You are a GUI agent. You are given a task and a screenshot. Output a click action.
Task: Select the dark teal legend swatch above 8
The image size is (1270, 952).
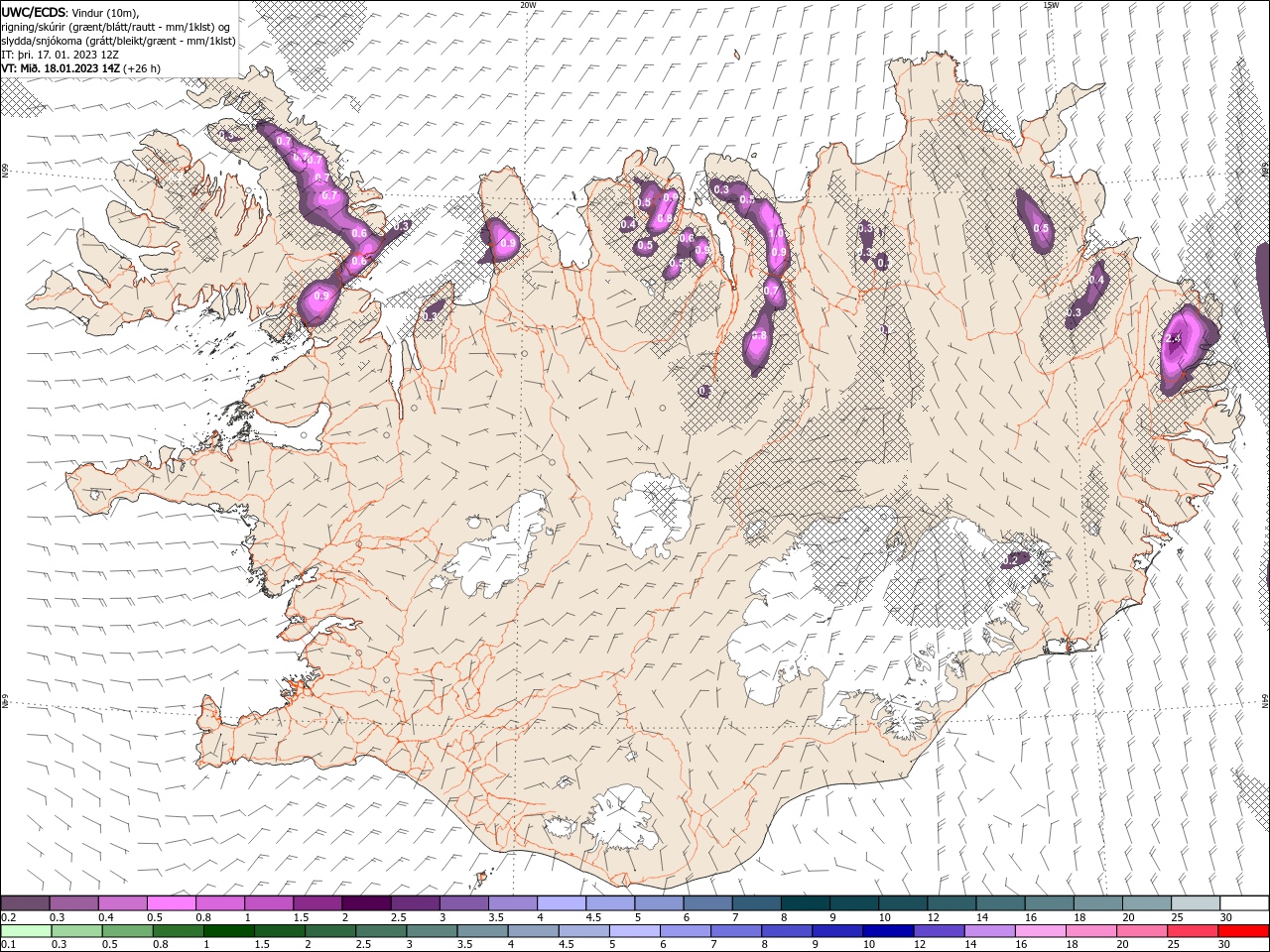pos(807,902)
